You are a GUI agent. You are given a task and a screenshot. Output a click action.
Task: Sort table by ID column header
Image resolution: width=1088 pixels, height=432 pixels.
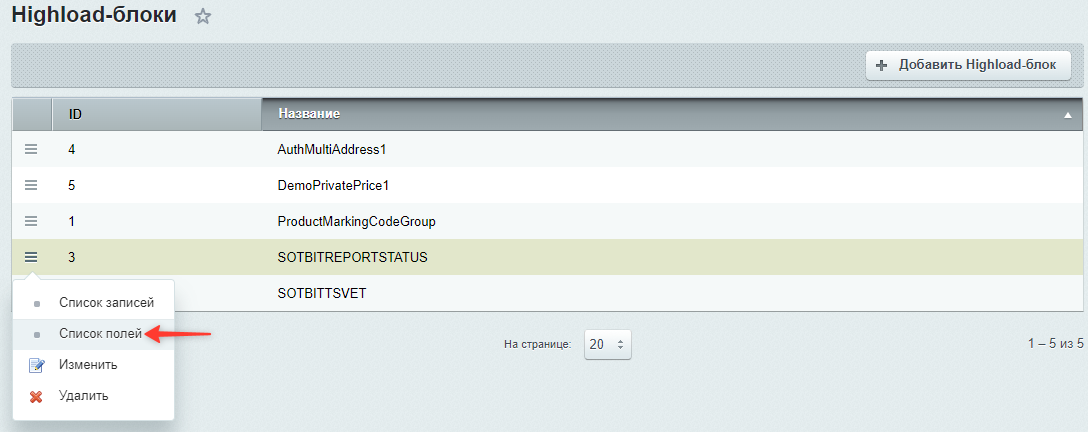tap(76, 114)
